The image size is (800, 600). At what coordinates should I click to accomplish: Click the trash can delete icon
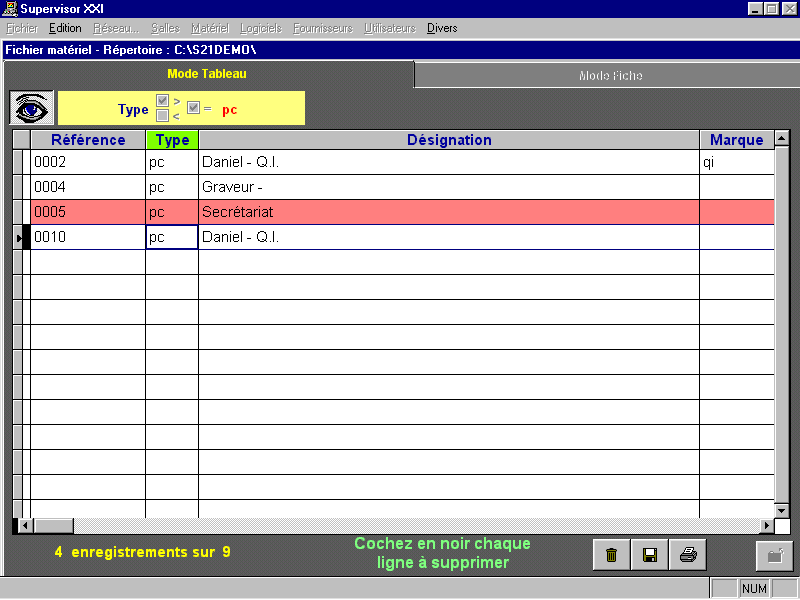click(x=611, y=555)
